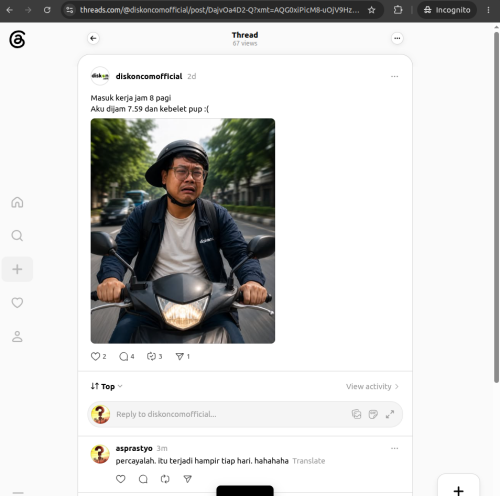
Task: Click diskoncomofficial avatar
Action: [x=100, y=76]
